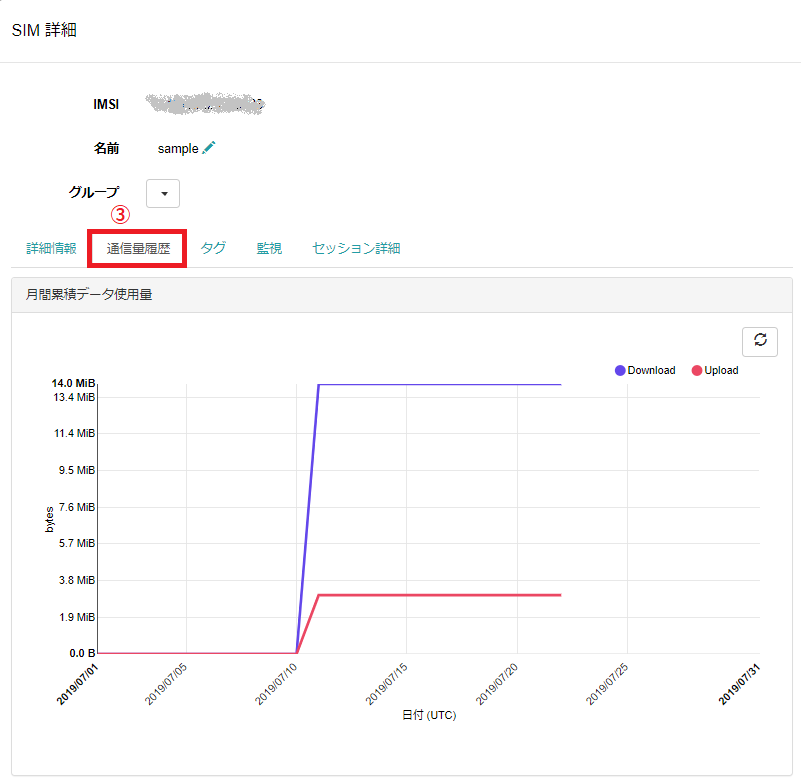Click the 0.0 B axis label

tap(82, 653)
